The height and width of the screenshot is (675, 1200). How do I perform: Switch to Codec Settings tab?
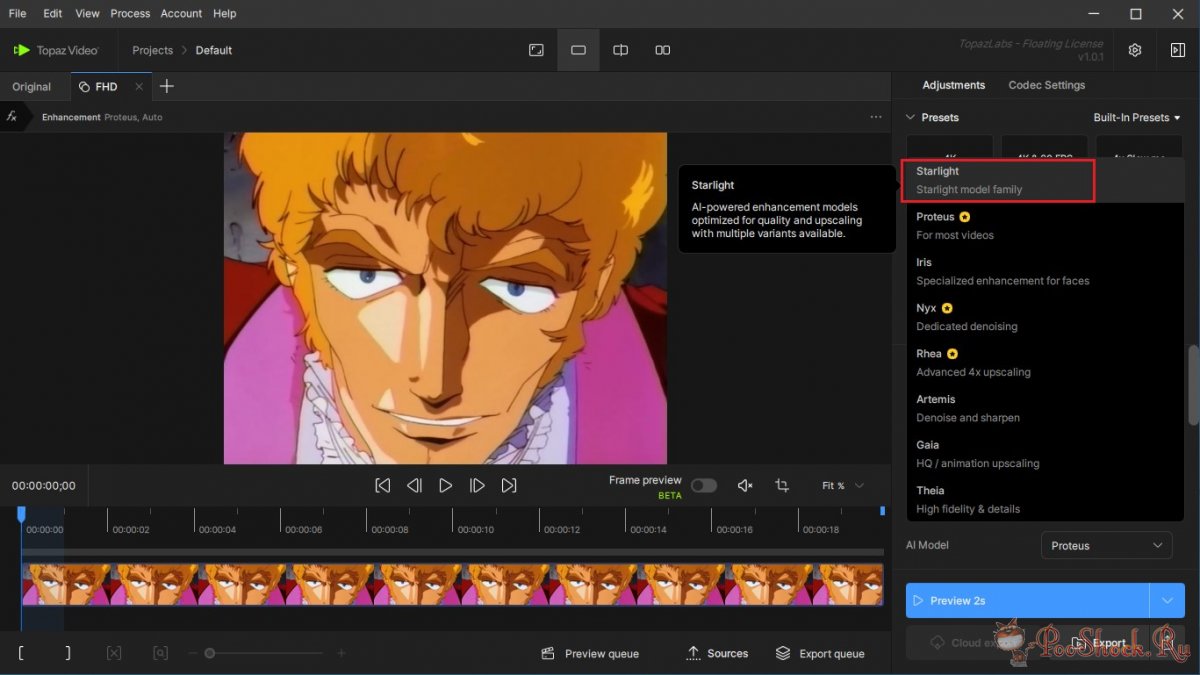(x=1046, y=85)
